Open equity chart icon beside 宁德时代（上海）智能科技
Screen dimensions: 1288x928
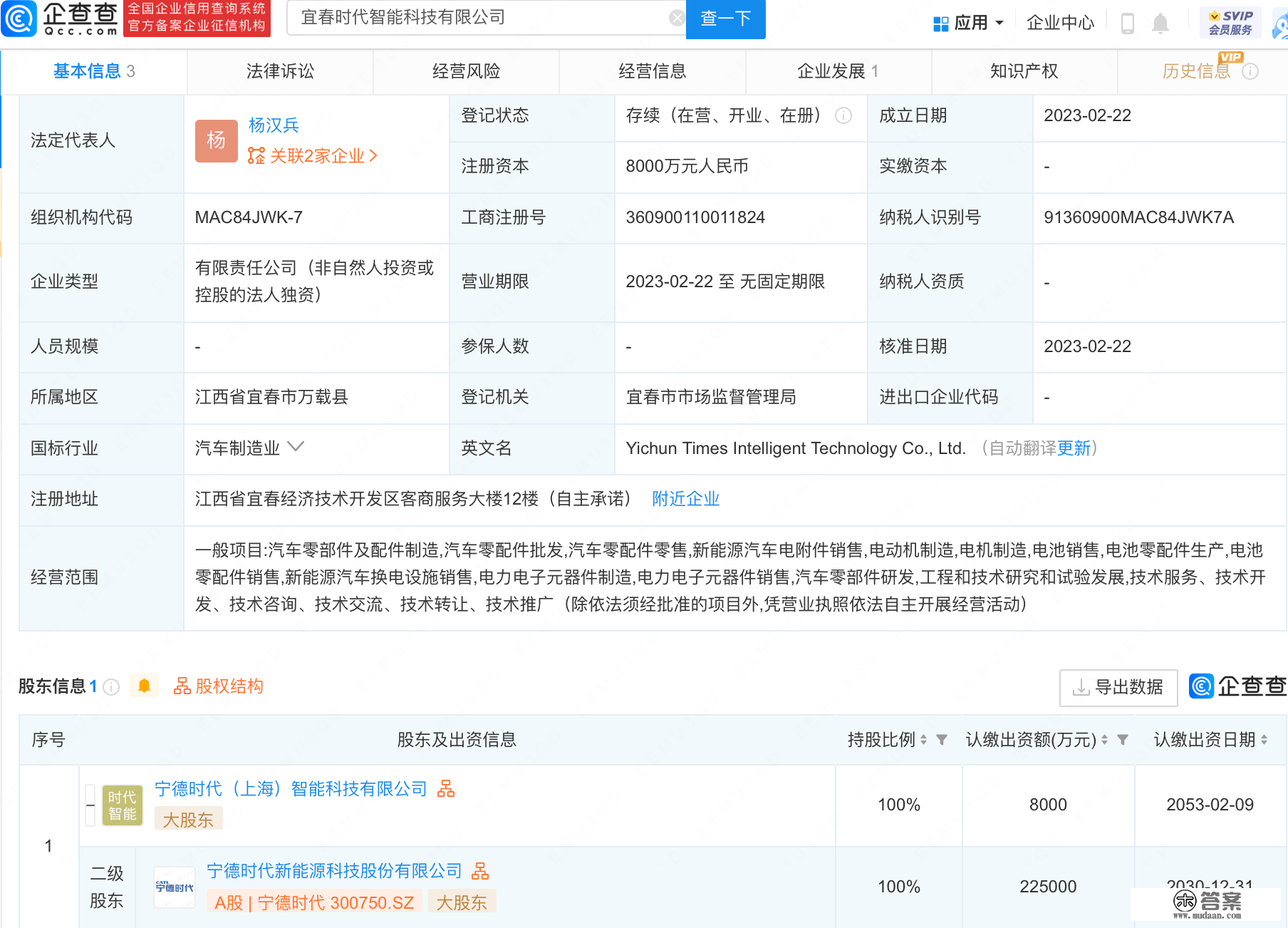pyautogui.click(x=446, y=788)
